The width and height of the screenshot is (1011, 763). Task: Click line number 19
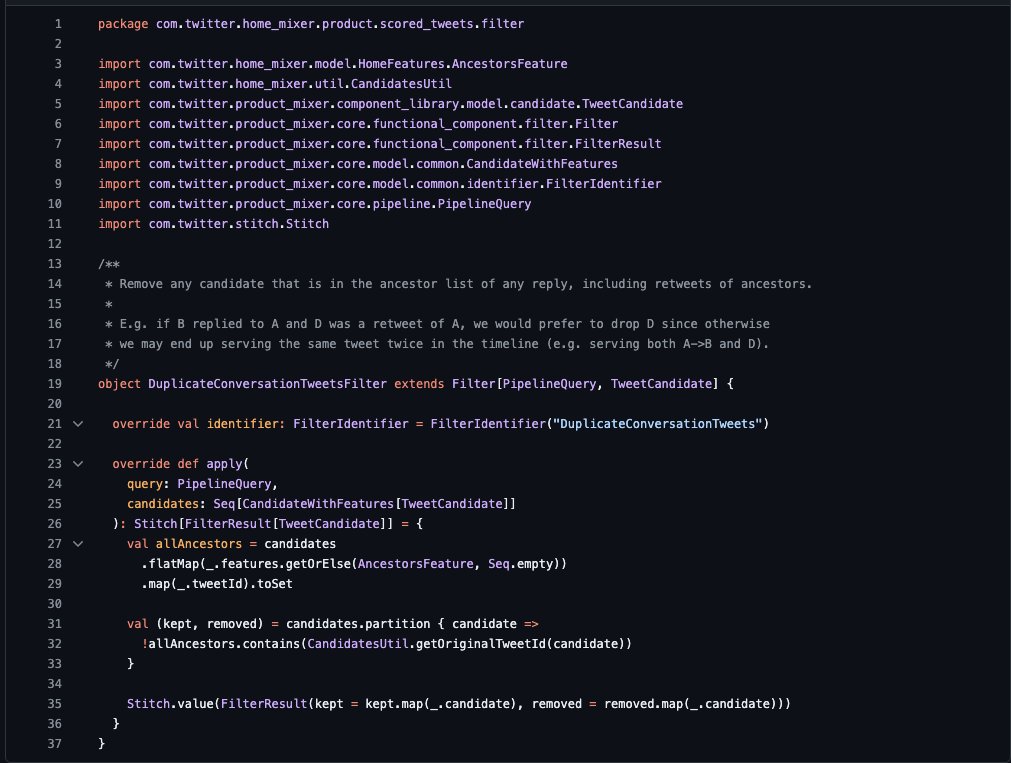pos(55,384)
